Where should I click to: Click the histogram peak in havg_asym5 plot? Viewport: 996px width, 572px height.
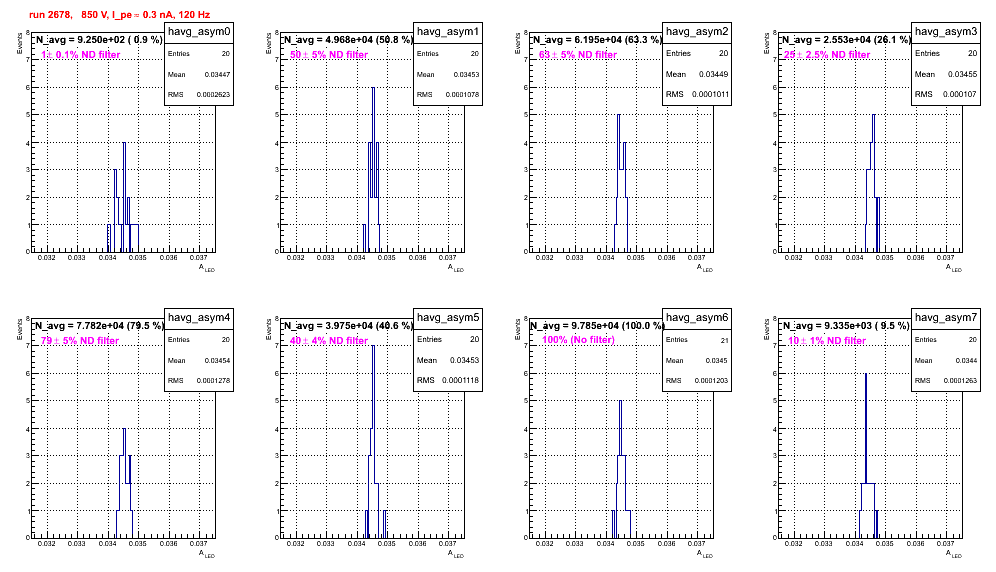[x=374, y=347]
